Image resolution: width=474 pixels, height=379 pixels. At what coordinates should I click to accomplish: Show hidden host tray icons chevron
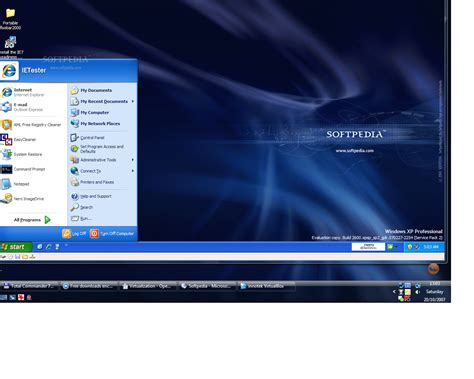pyautogui.click(x=394, y=292)
